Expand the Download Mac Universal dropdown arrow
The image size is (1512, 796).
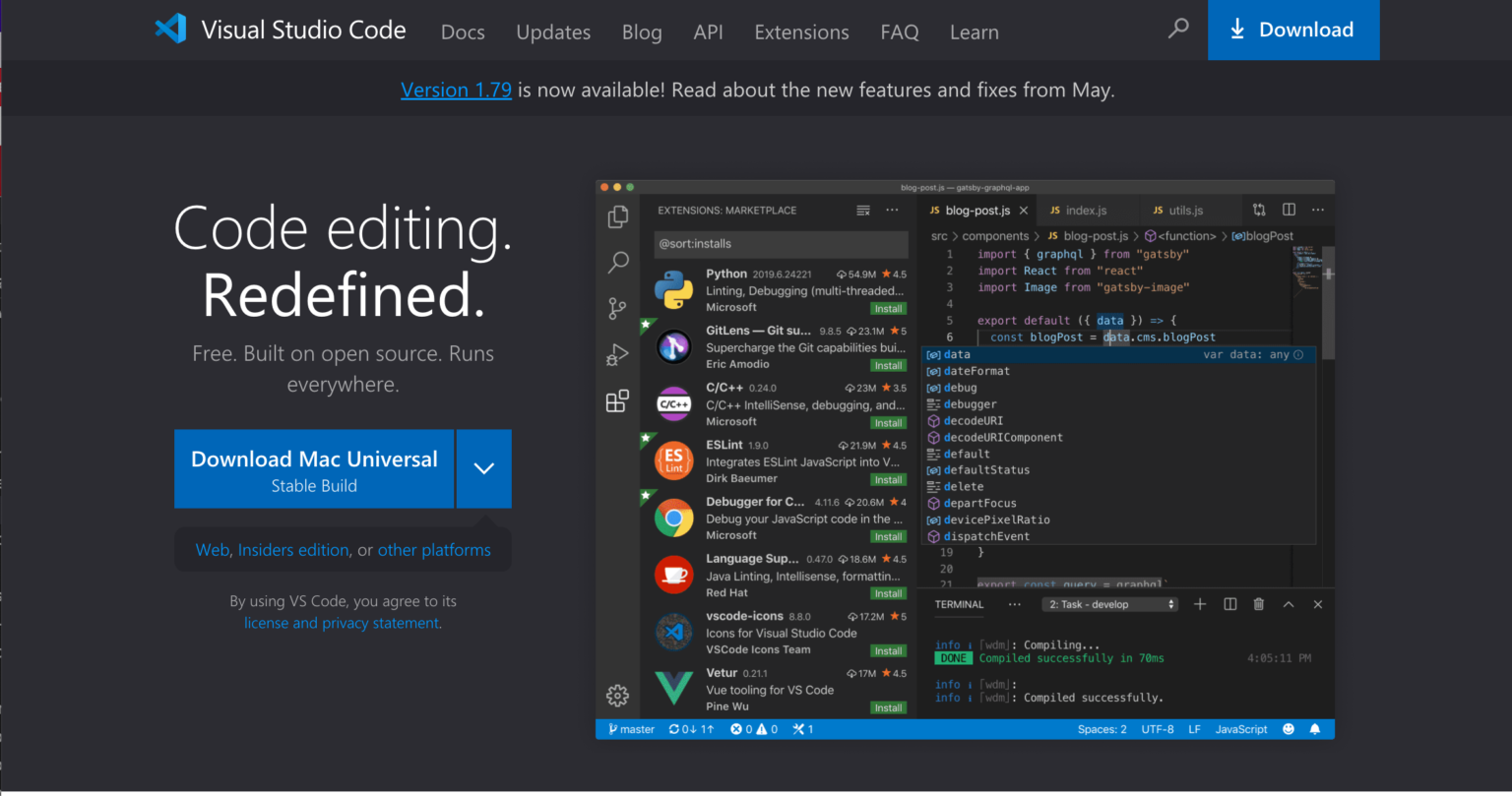483,469
